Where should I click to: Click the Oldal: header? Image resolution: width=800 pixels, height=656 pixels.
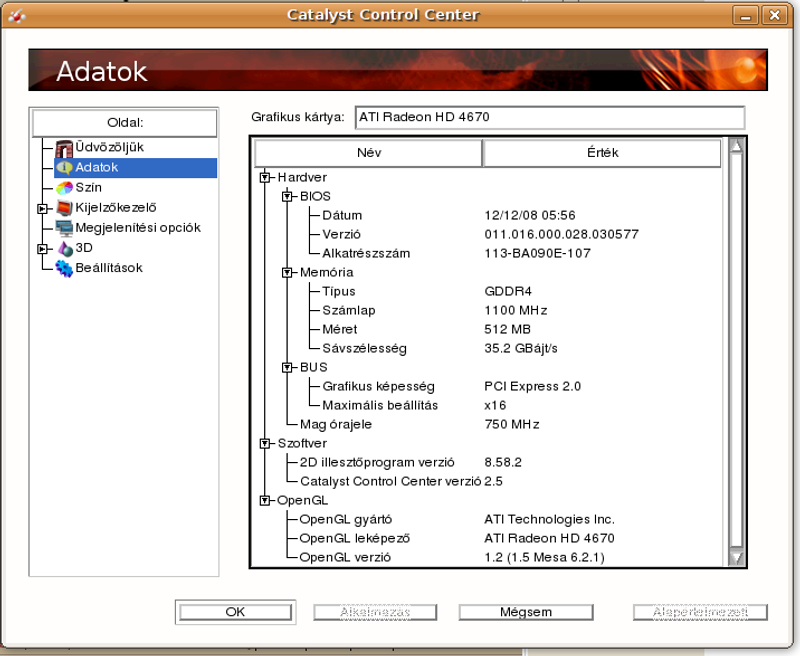point(124,123)
